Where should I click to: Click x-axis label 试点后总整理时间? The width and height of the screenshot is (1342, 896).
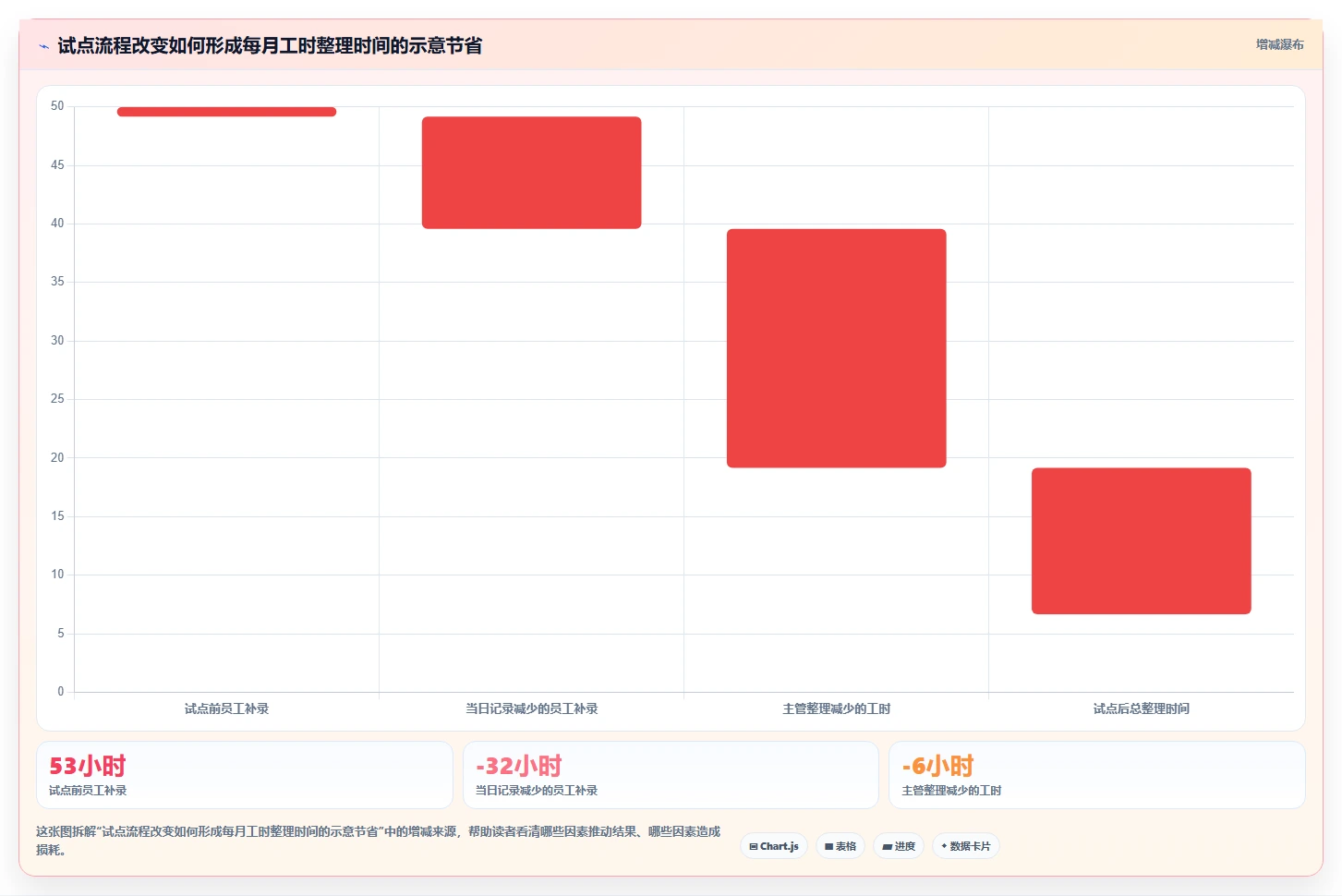coord(1141,708)
